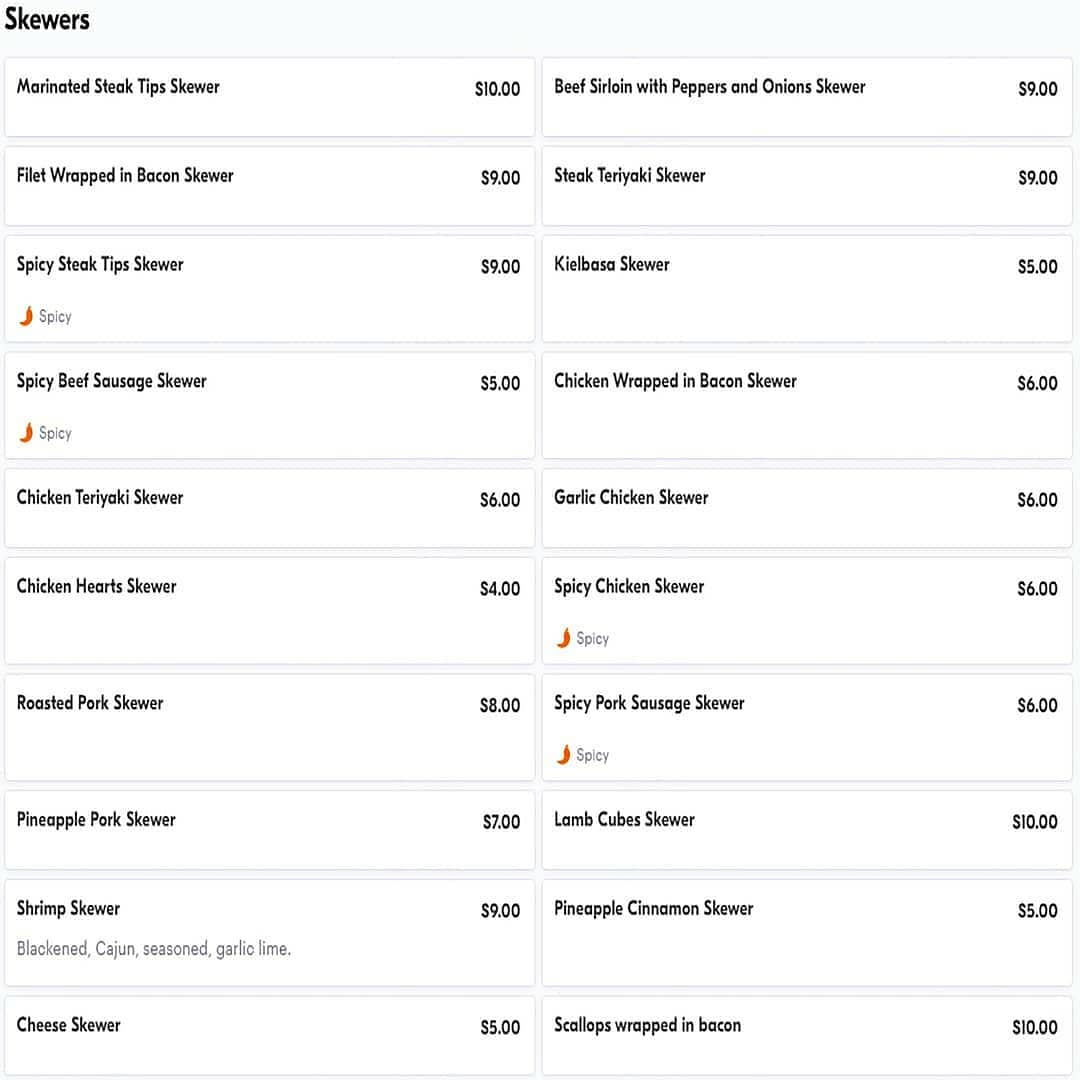The height and width of the screenshot is (1080, 1080).
Task: Choose the Chicken Hearts Skewer
Action: [269, 610]
